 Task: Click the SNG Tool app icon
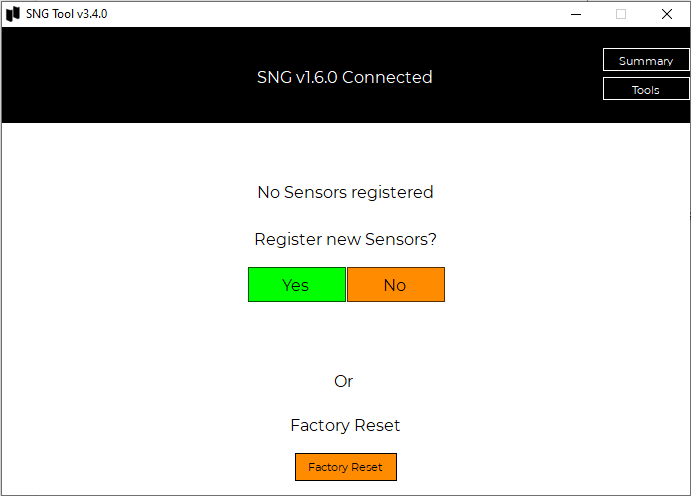click(x=13, y=14)
